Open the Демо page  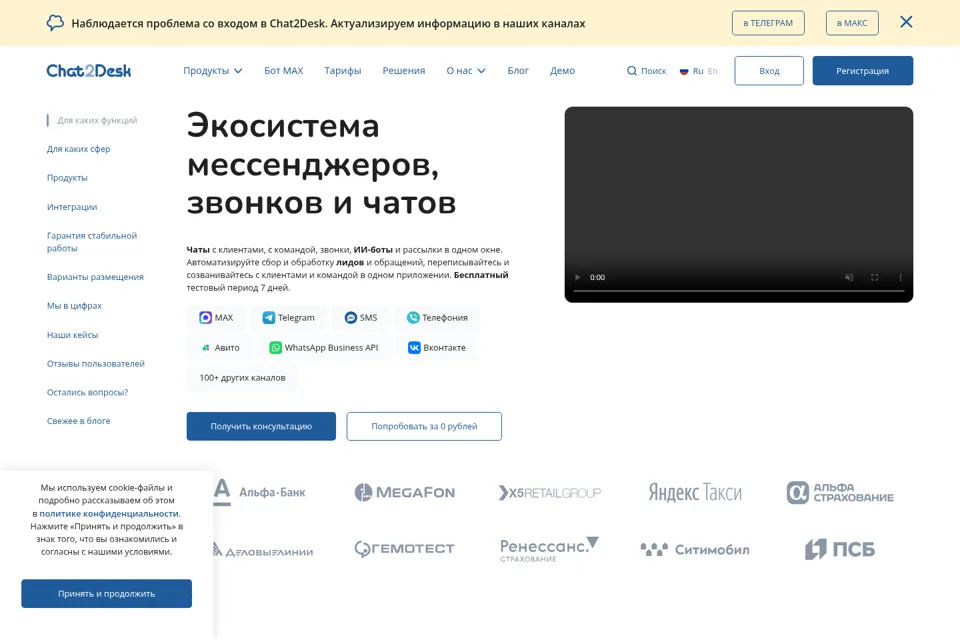[x=562, y=71]
